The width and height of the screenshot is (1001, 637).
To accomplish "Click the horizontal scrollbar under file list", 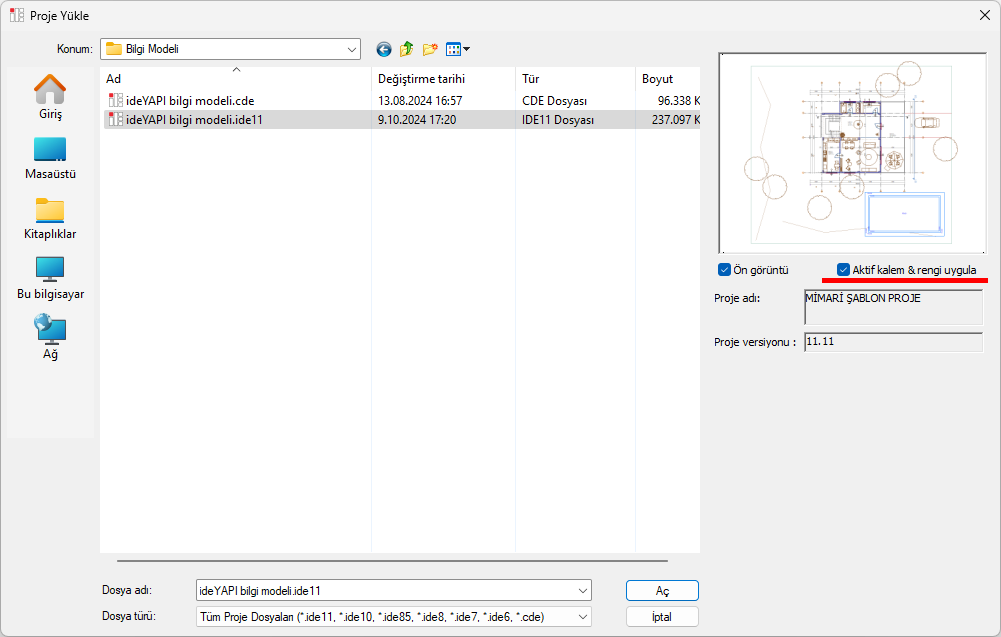I will (392, 561).
